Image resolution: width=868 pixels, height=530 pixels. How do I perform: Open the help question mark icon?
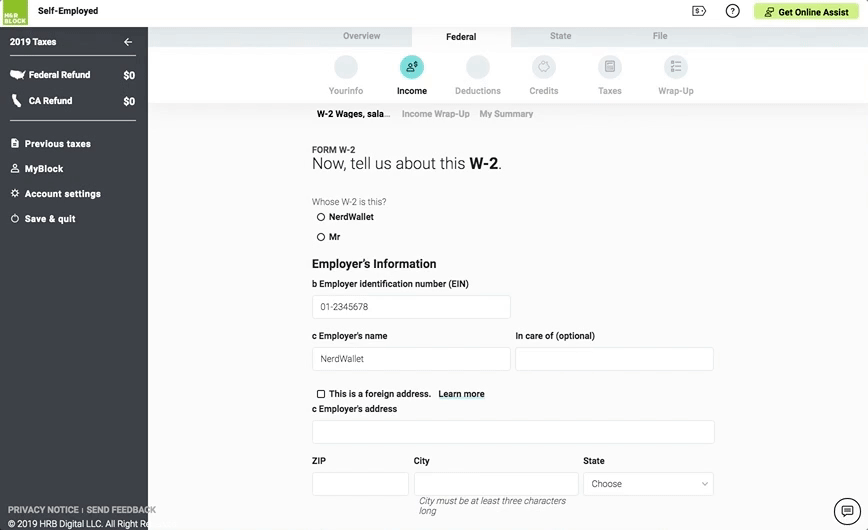click(732, 11)
